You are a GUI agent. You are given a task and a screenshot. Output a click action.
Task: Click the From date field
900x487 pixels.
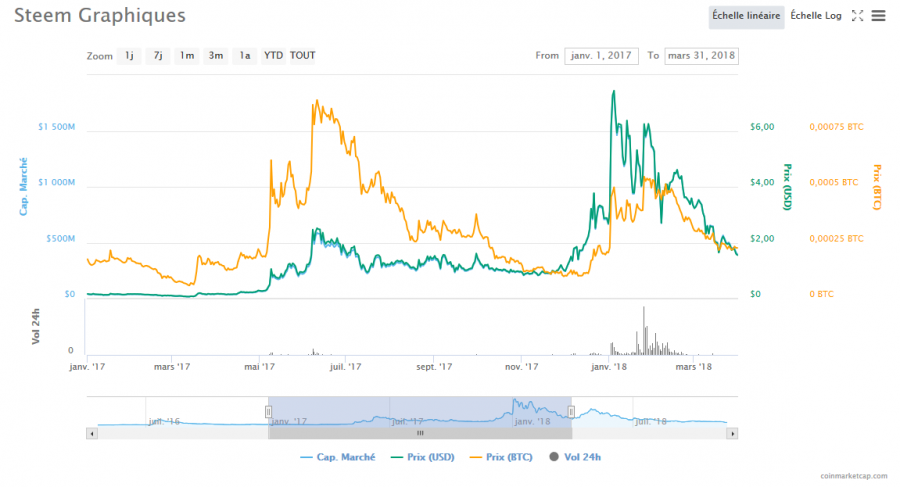[600, 56]
